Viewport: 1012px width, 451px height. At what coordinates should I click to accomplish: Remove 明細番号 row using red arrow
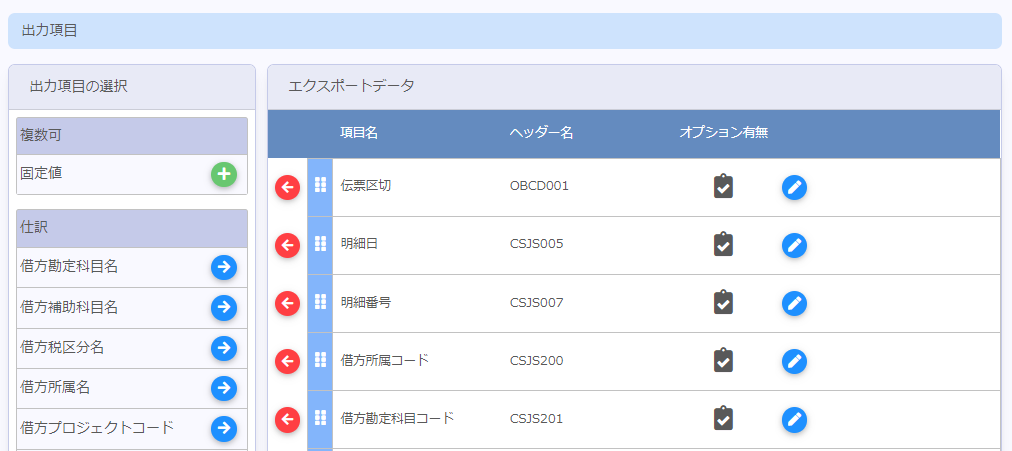287,303
